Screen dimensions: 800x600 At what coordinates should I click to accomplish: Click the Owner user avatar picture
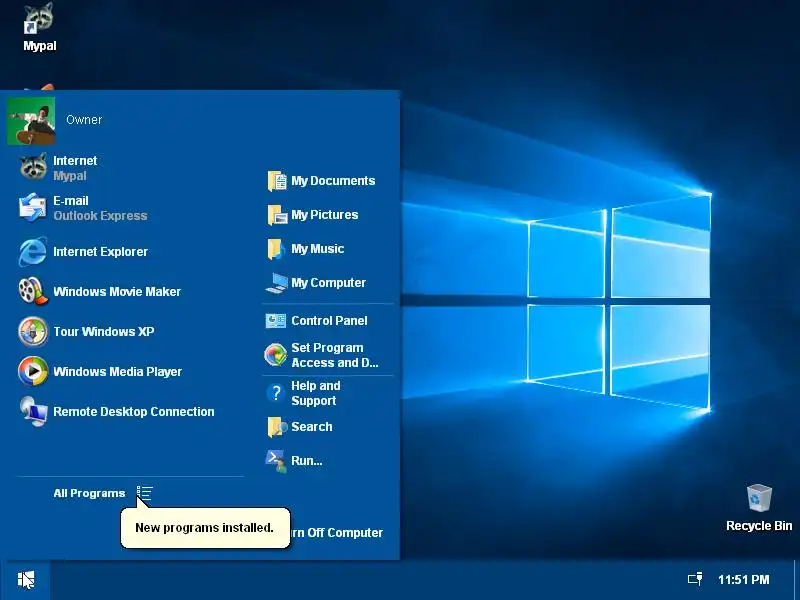point(31,121)
